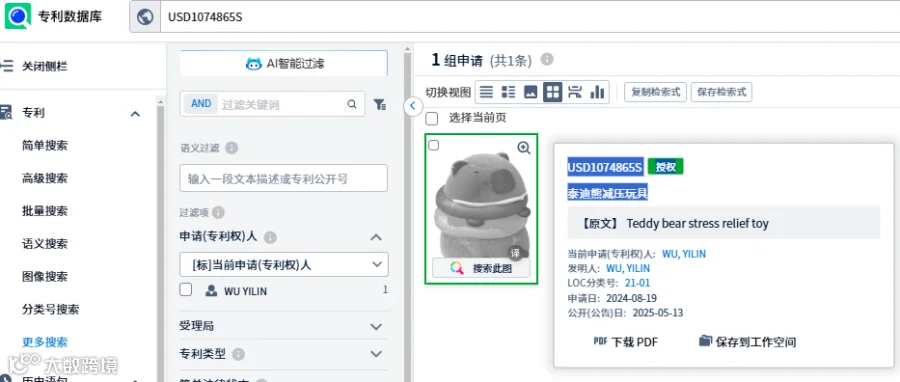
Task: Click WU, YILIN link for inventor
Action: [628, 268]
